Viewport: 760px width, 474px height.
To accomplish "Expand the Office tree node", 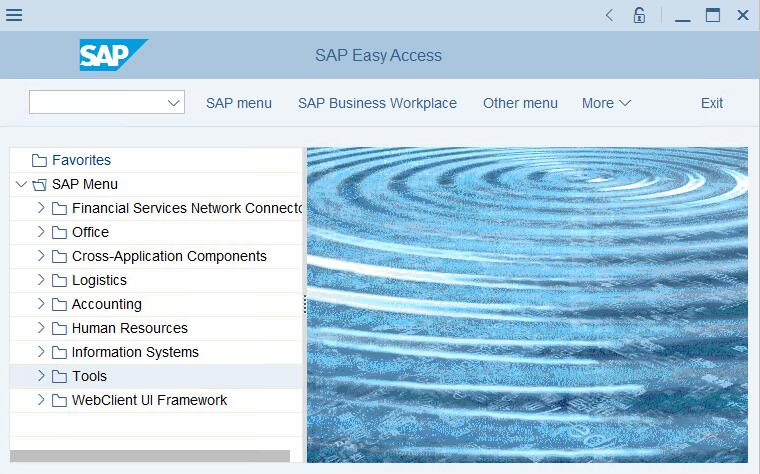I will point(41,232).
